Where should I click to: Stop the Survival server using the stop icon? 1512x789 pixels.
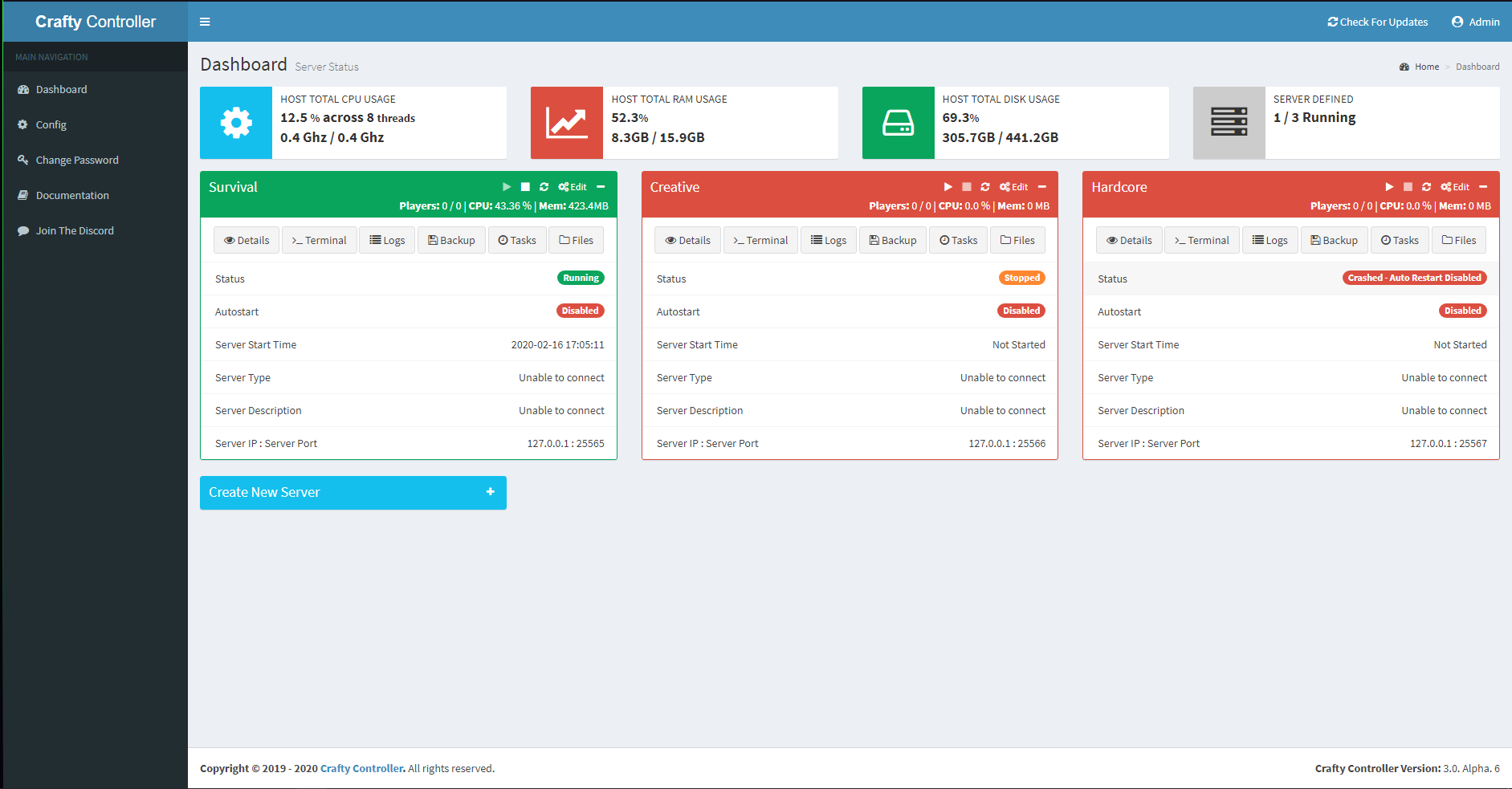pyautogui.click(x=525, y=186)
